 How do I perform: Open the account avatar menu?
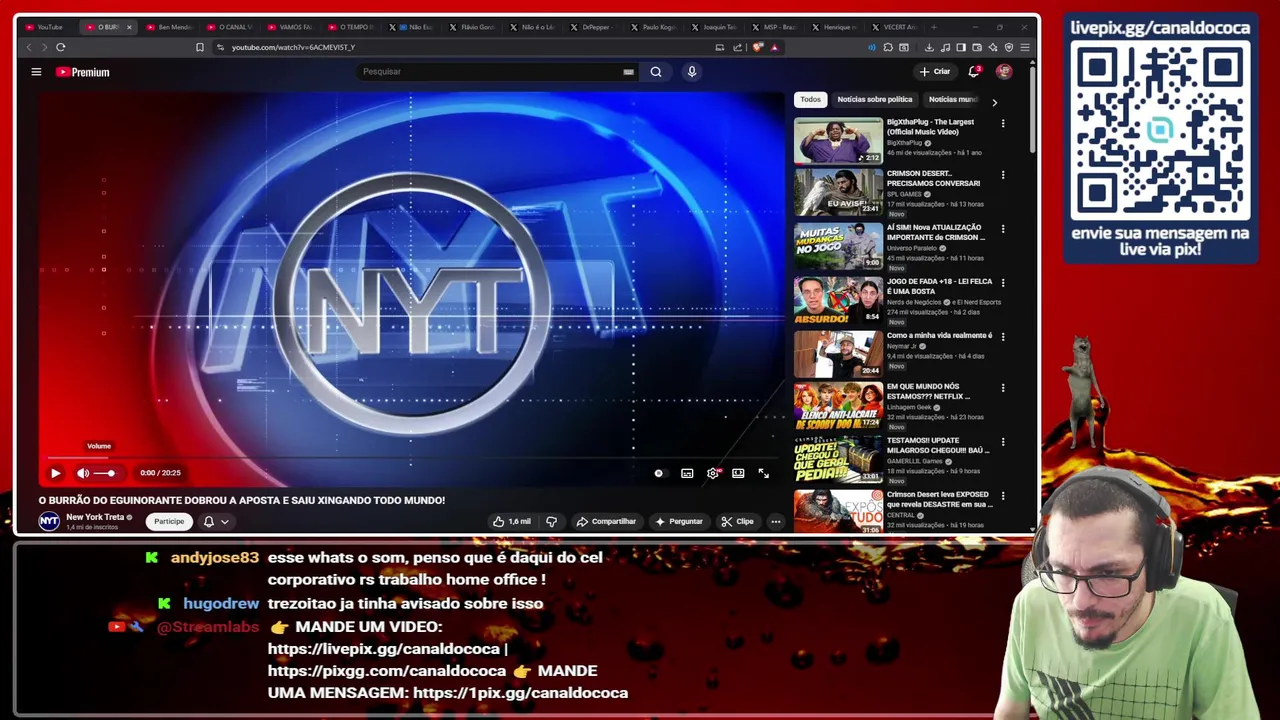coord(1004,72)
